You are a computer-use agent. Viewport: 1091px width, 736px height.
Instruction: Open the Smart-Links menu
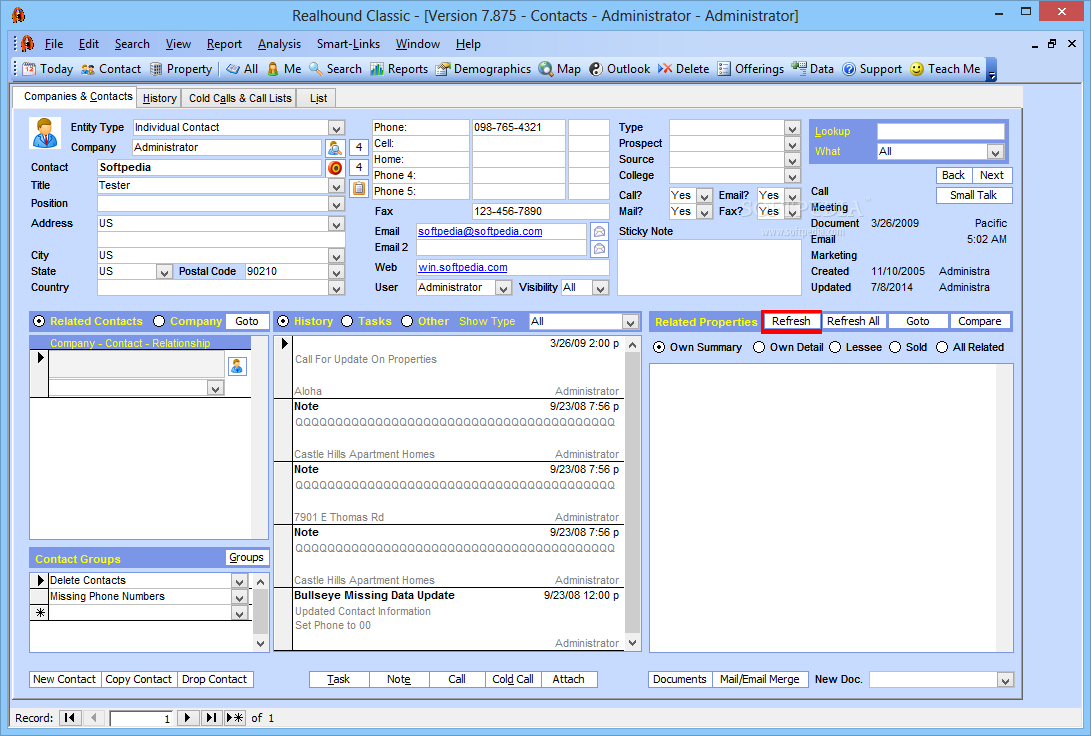pos(348,44)
